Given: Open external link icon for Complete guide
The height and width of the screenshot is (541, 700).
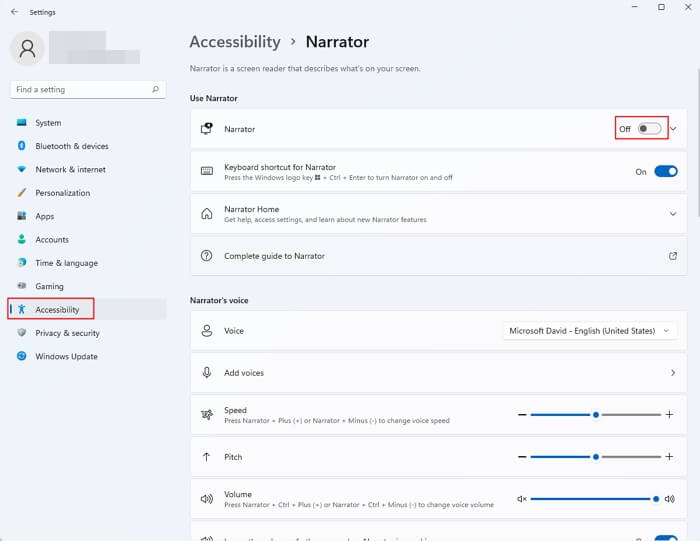Looking at the screenshot, I should pyautogui.click(x=673, y=256).
